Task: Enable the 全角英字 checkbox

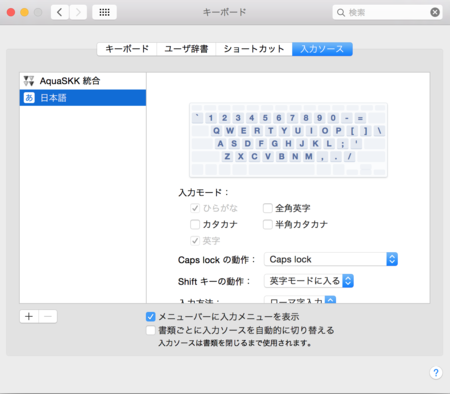Action: pyautogui.click(x=268, y=208)
